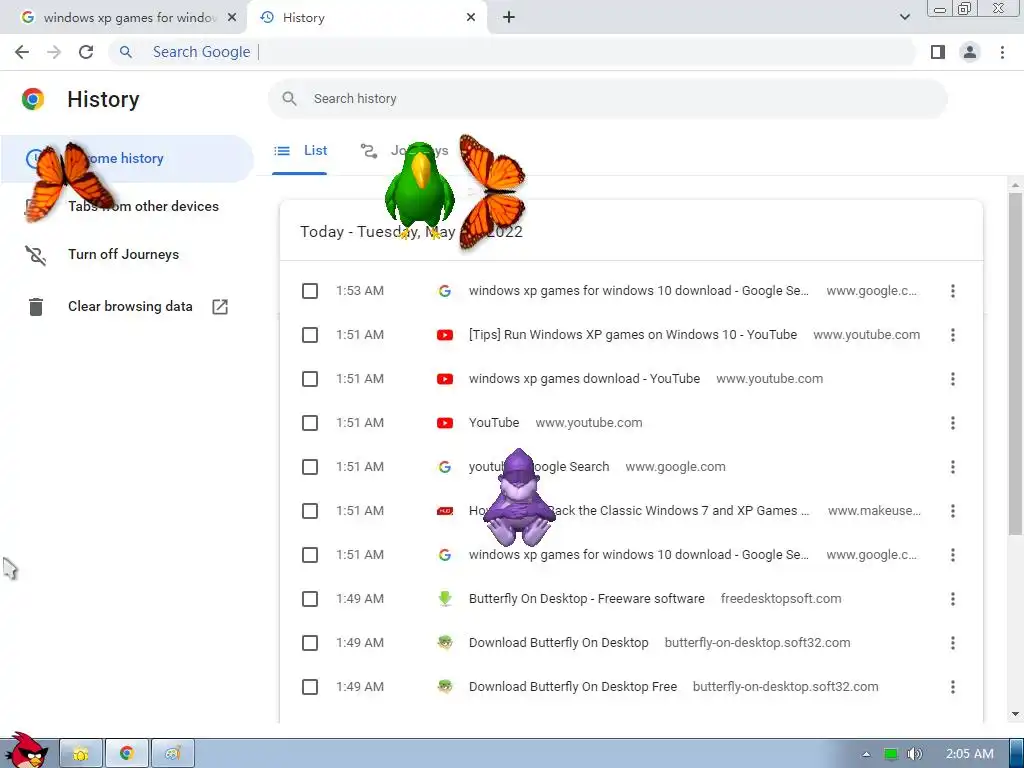Reload the page with the refresh icon
Image resolution: width=1024 pixels, height=768 pixels.
[86, 52]
